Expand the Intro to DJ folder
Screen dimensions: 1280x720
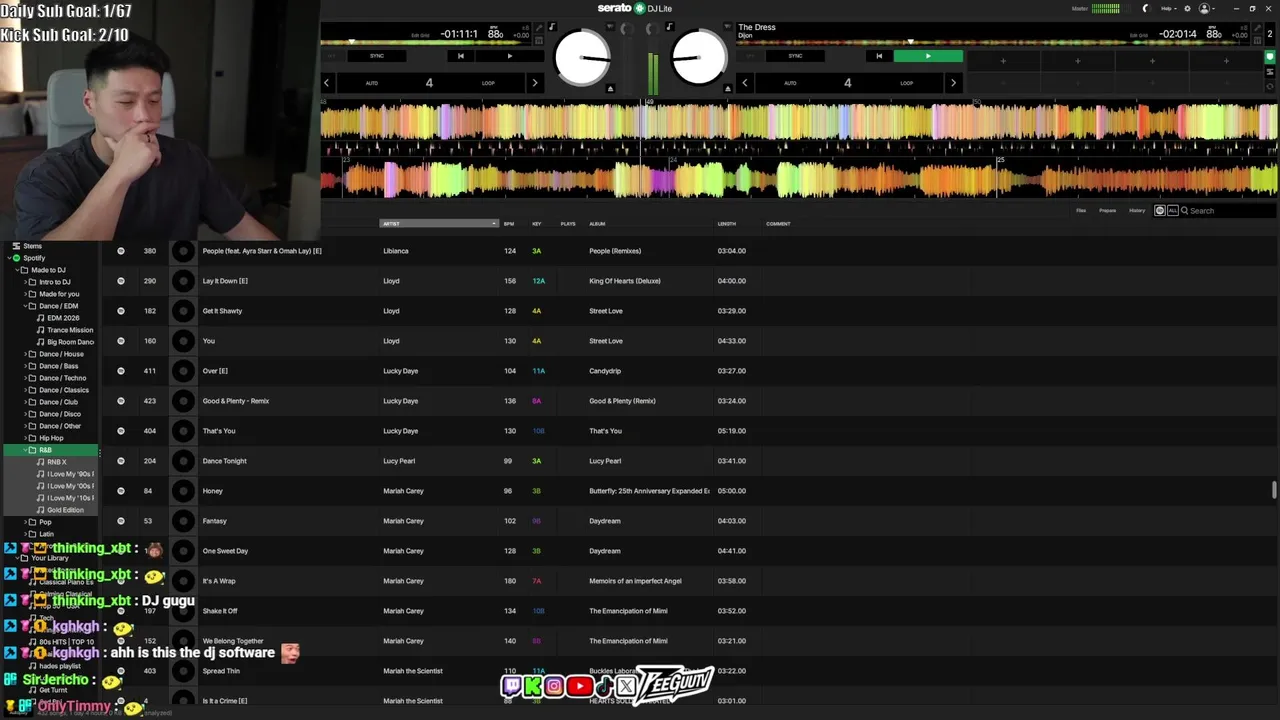coord(26,282)
